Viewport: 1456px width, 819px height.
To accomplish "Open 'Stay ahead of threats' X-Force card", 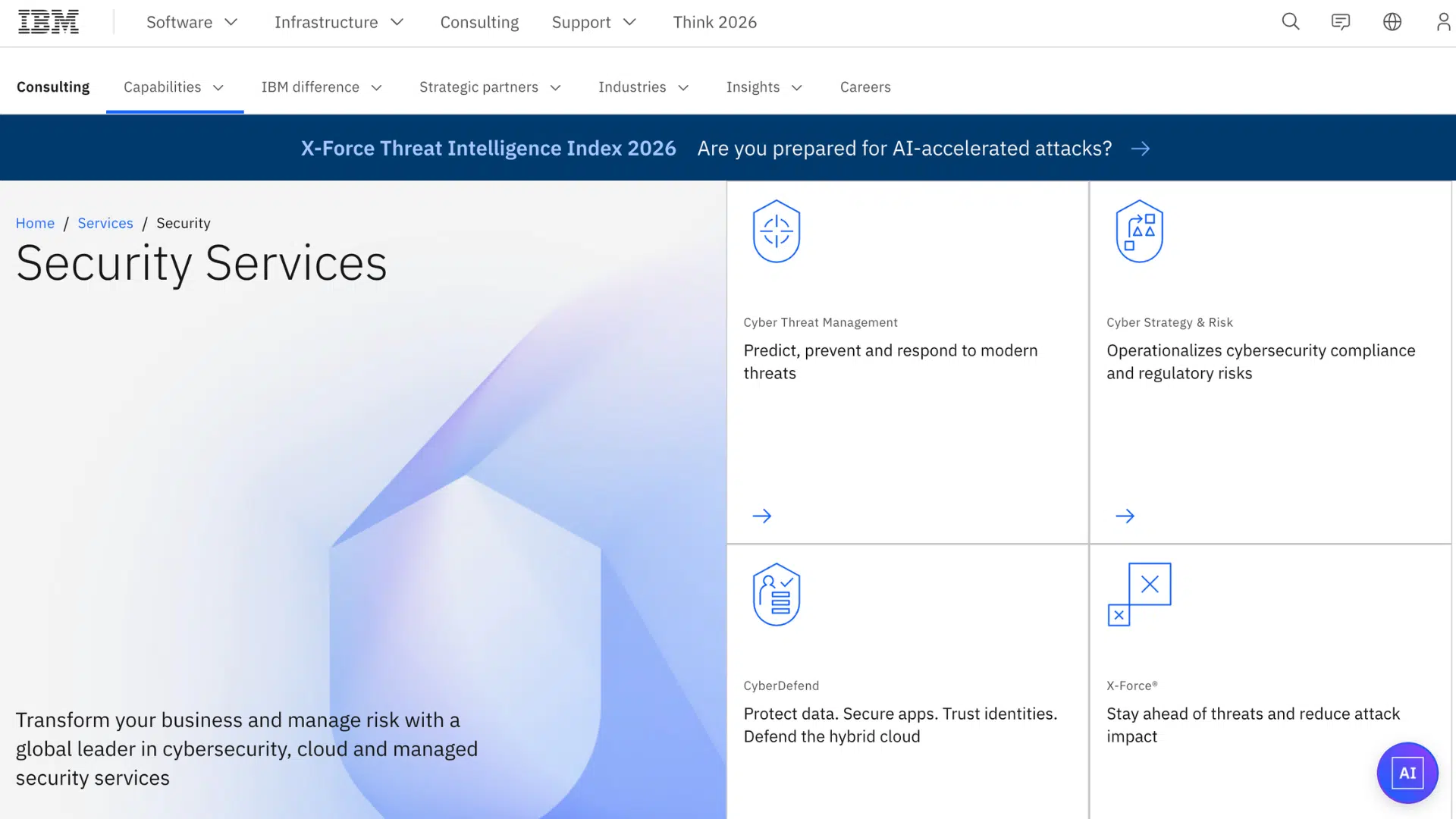I will click(x=1254, y=725).
